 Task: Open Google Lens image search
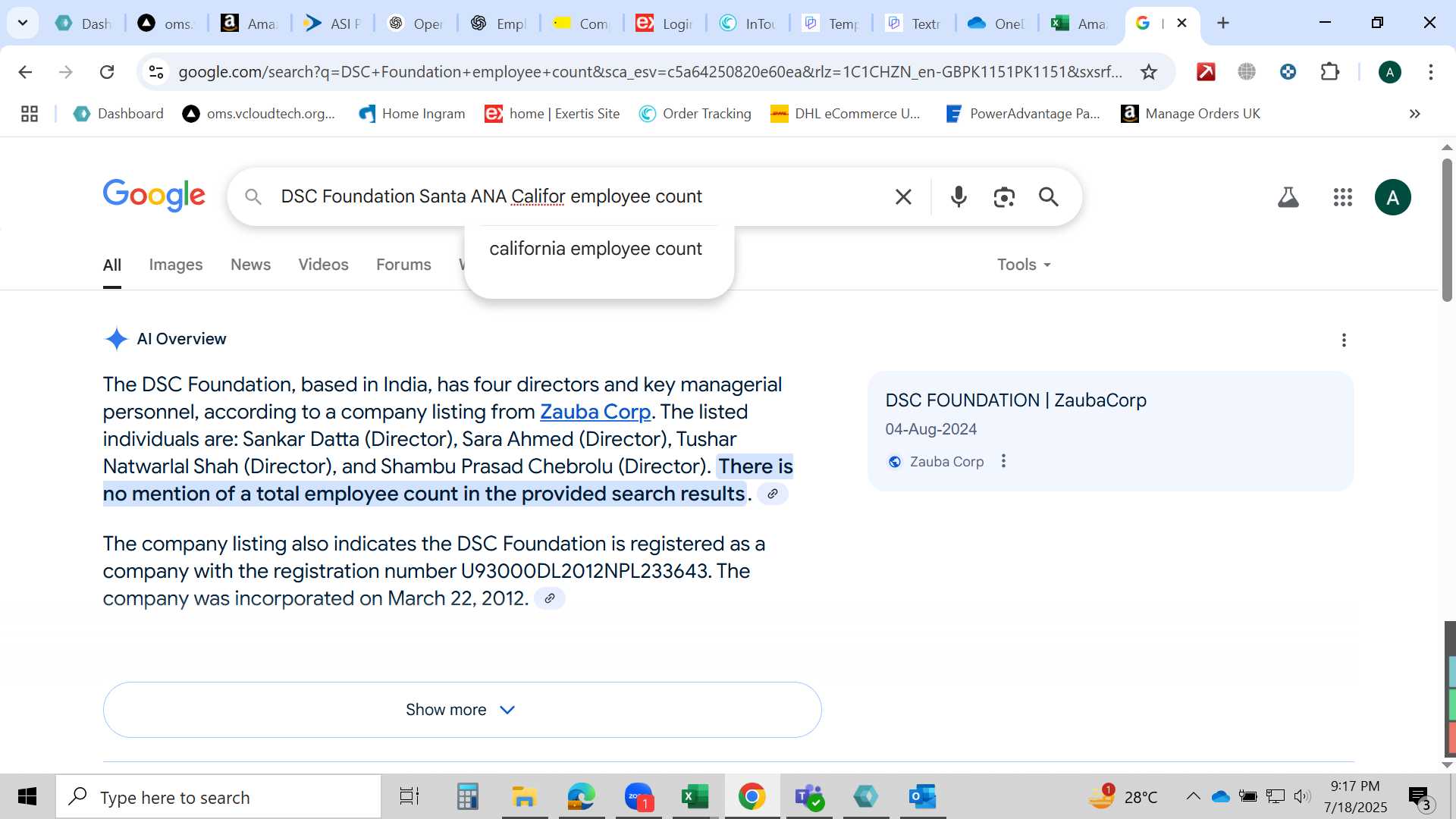1004,197
